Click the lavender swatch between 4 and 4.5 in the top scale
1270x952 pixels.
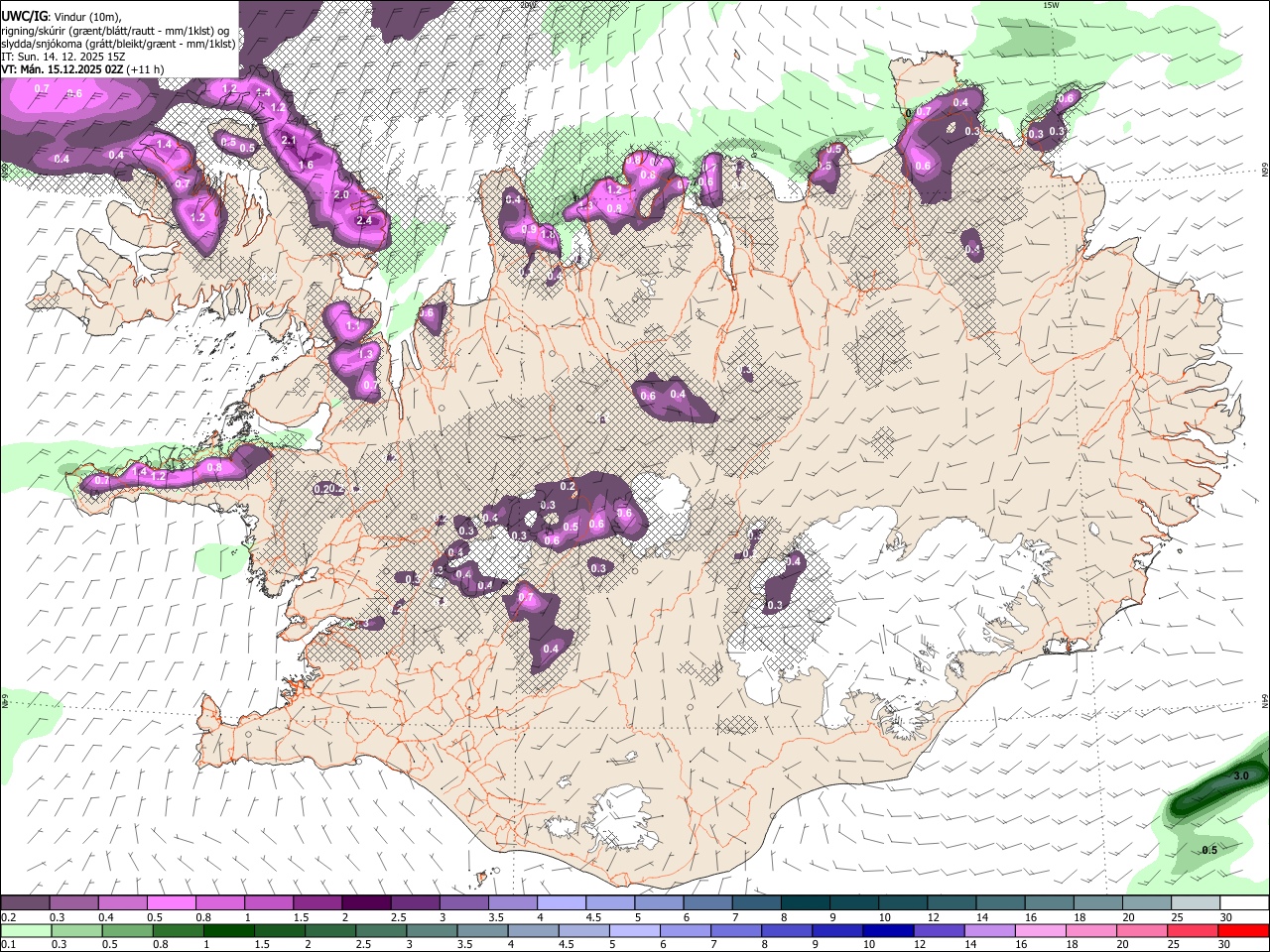[560, 902]
